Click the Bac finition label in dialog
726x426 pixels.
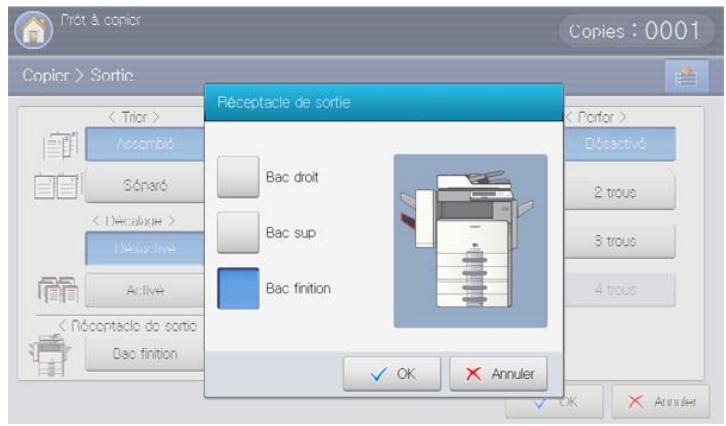point(298,288)
